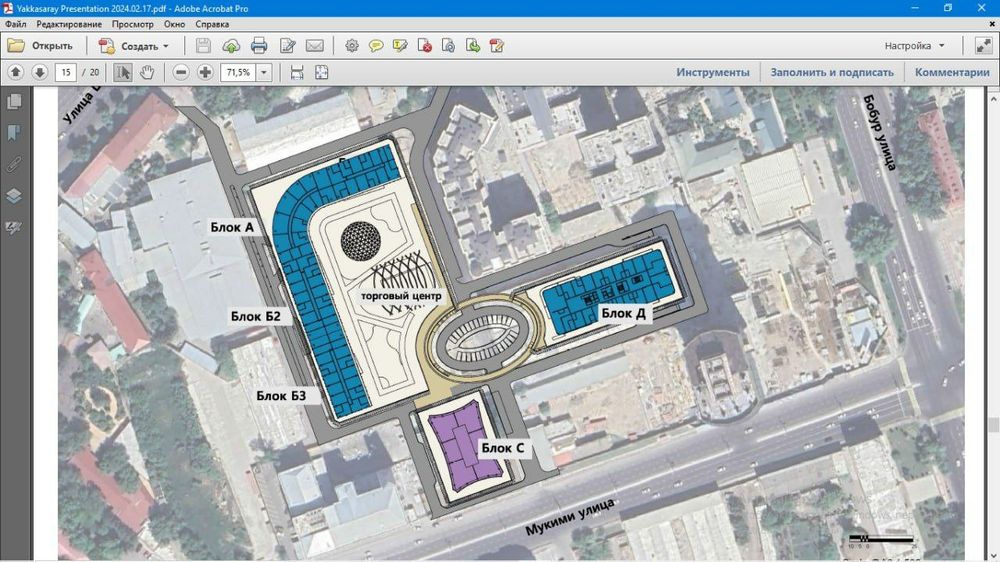
Task: Click the Бобур улица street label
Action: (x=880, y=132)
